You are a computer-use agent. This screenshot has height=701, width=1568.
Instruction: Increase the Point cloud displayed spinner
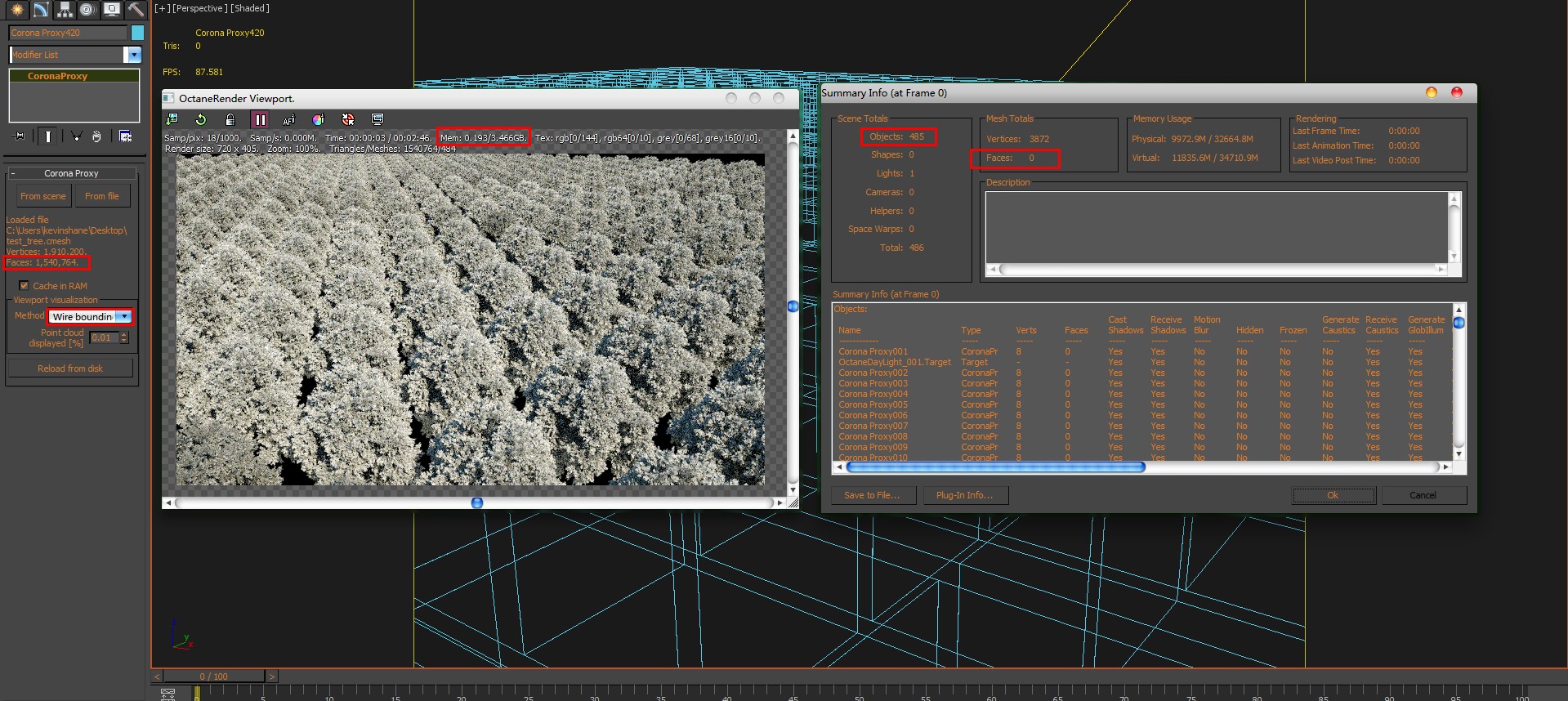coord(124,334)
